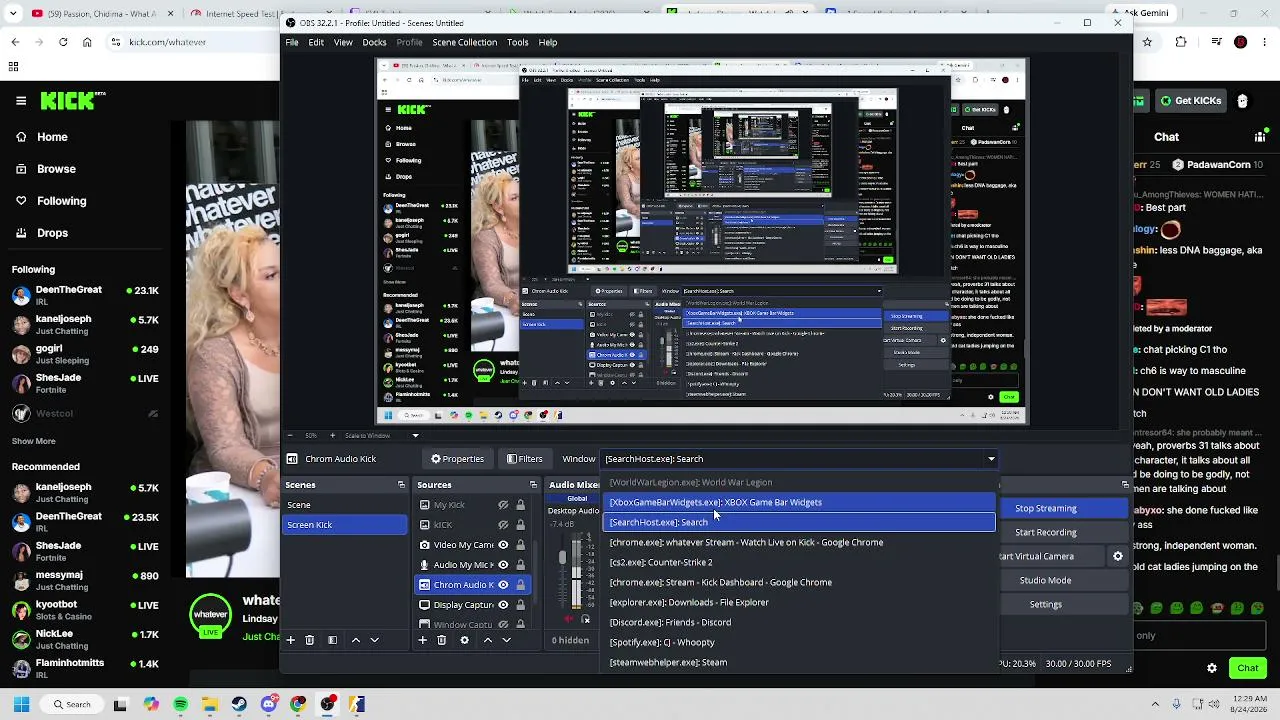Open scene filters icon in Scenes panel

[333, 640]
